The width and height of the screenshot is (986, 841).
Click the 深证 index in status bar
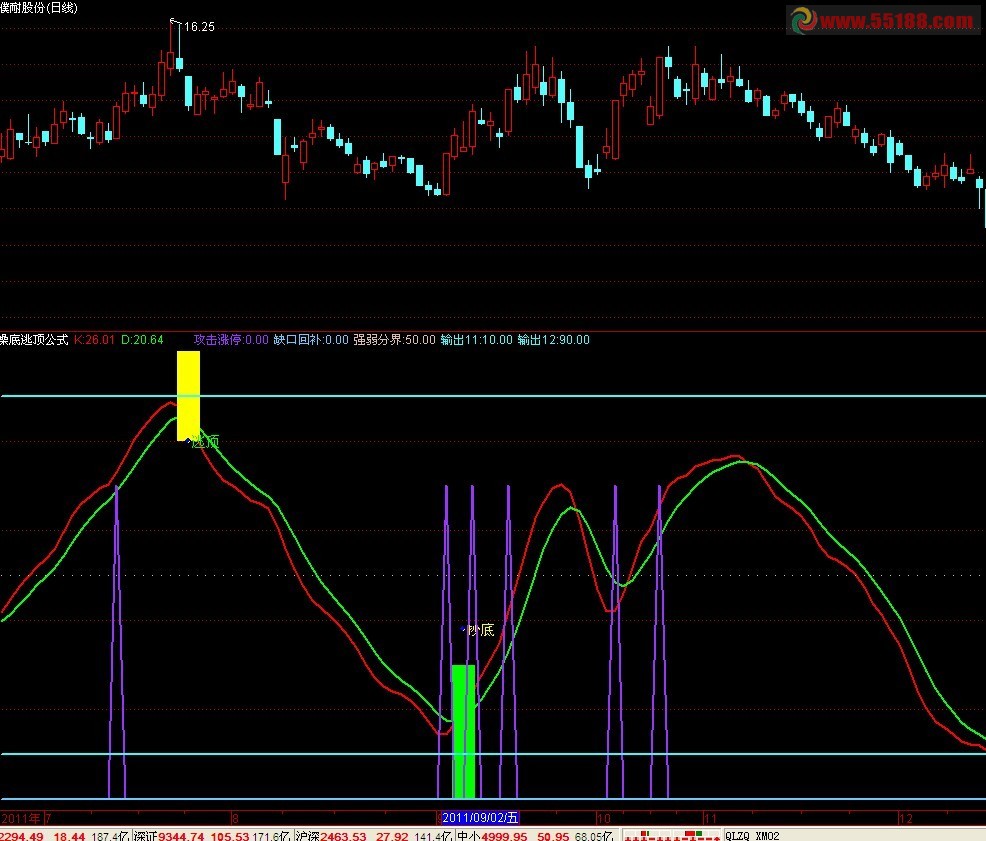click(x=145, y=835)
